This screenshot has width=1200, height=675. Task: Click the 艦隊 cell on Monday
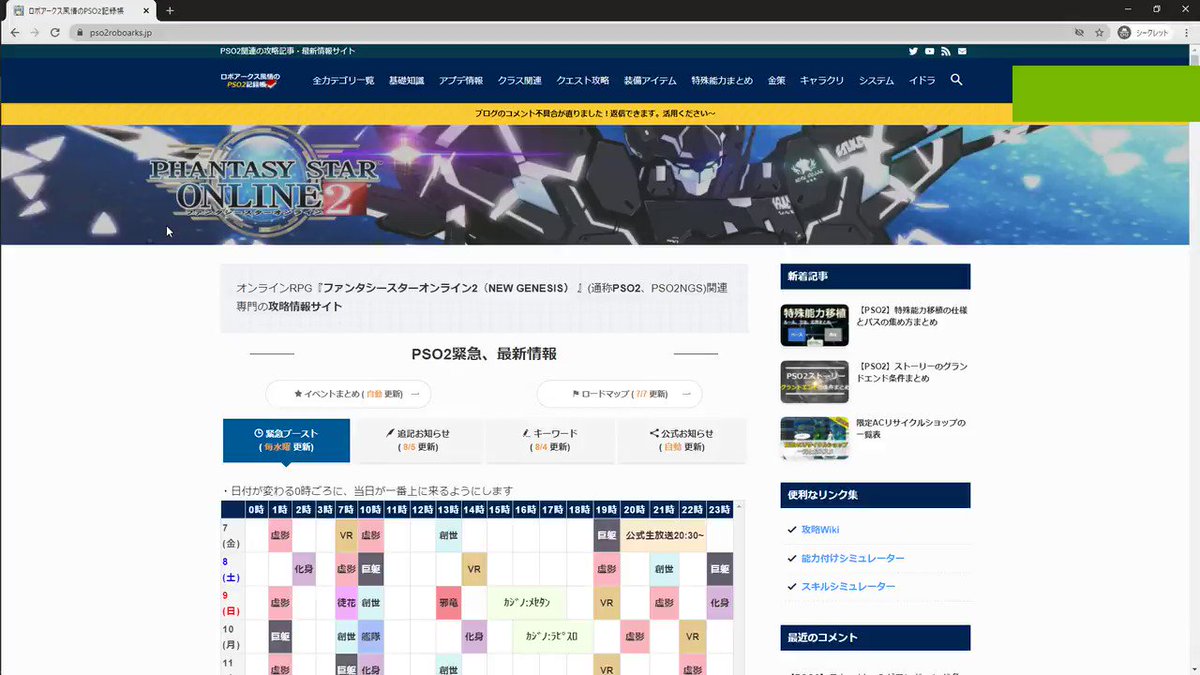tap(370, 636)
